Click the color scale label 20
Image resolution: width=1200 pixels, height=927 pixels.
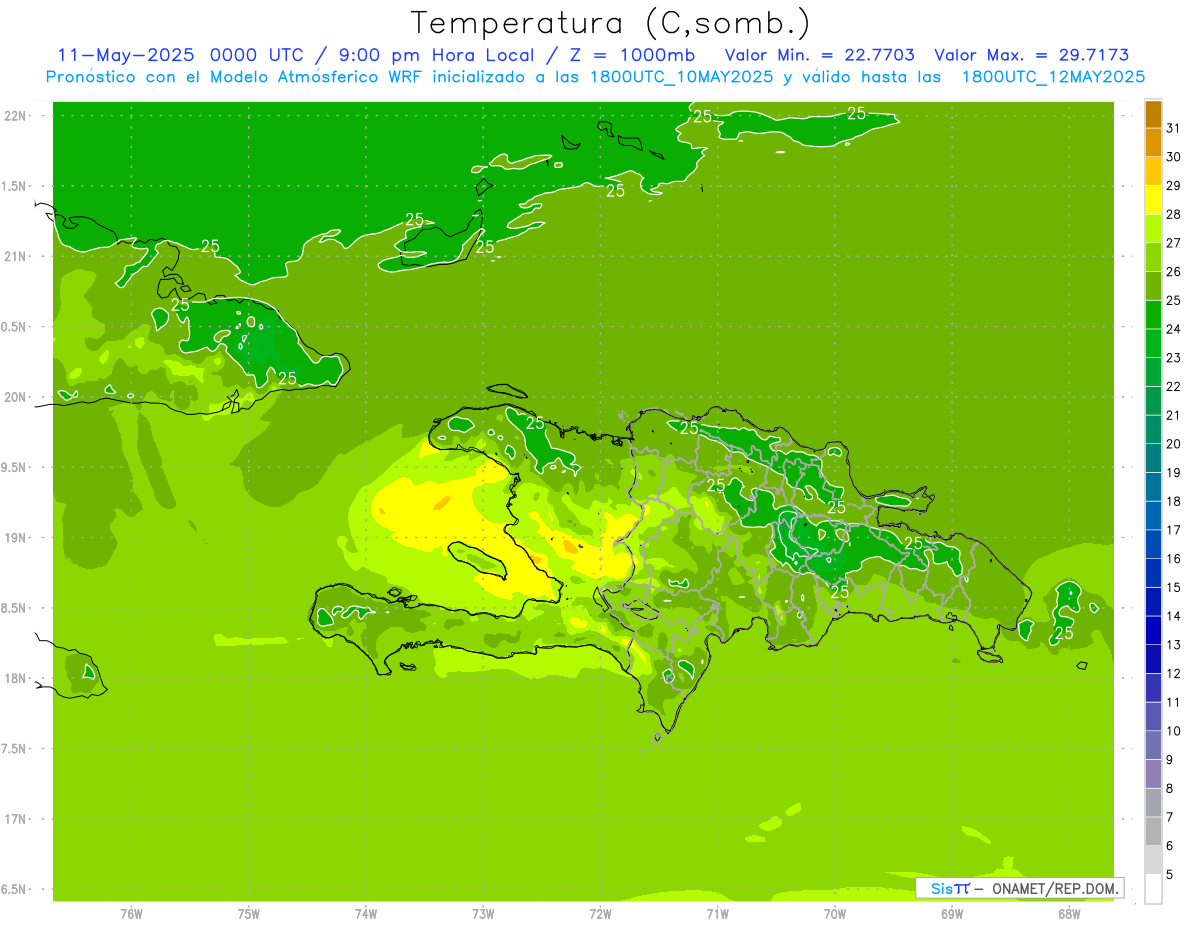point(1174,444)
